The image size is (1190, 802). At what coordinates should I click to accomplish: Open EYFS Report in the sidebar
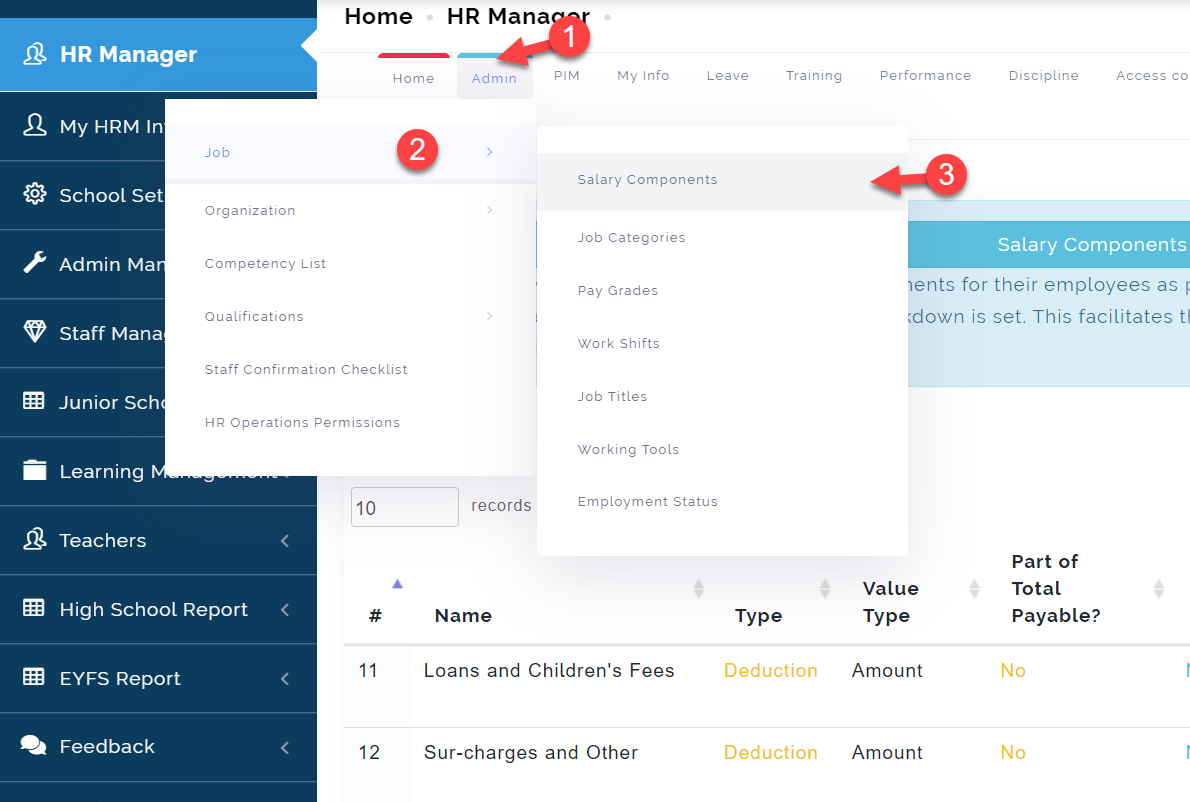tap(158, 678)
